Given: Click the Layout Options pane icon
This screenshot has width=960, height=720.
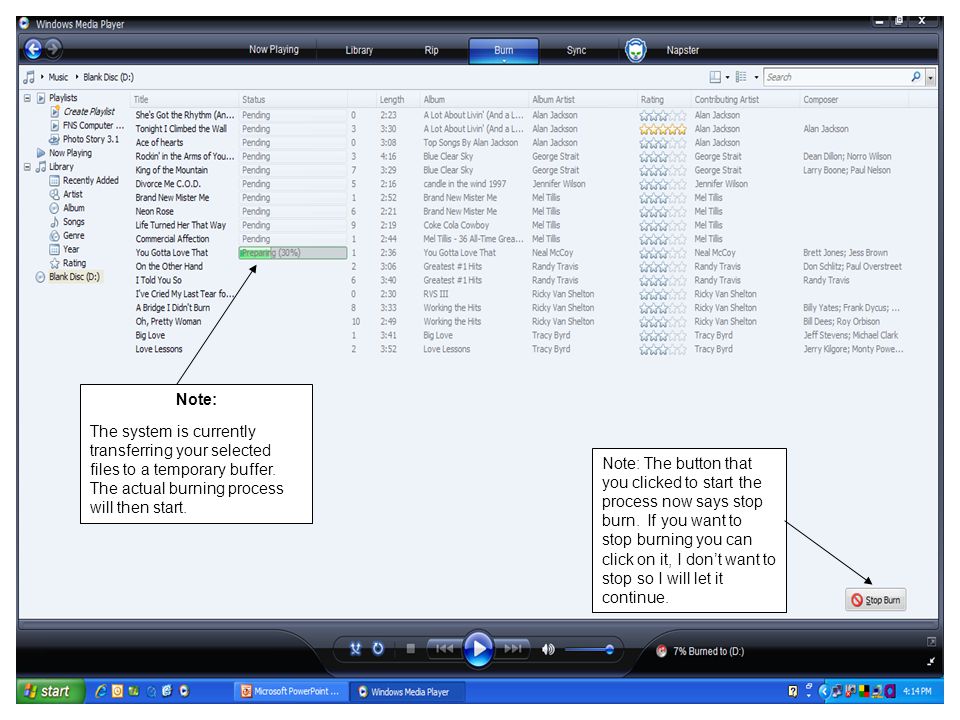Looking at the screenshot, I should coord(714,77).
